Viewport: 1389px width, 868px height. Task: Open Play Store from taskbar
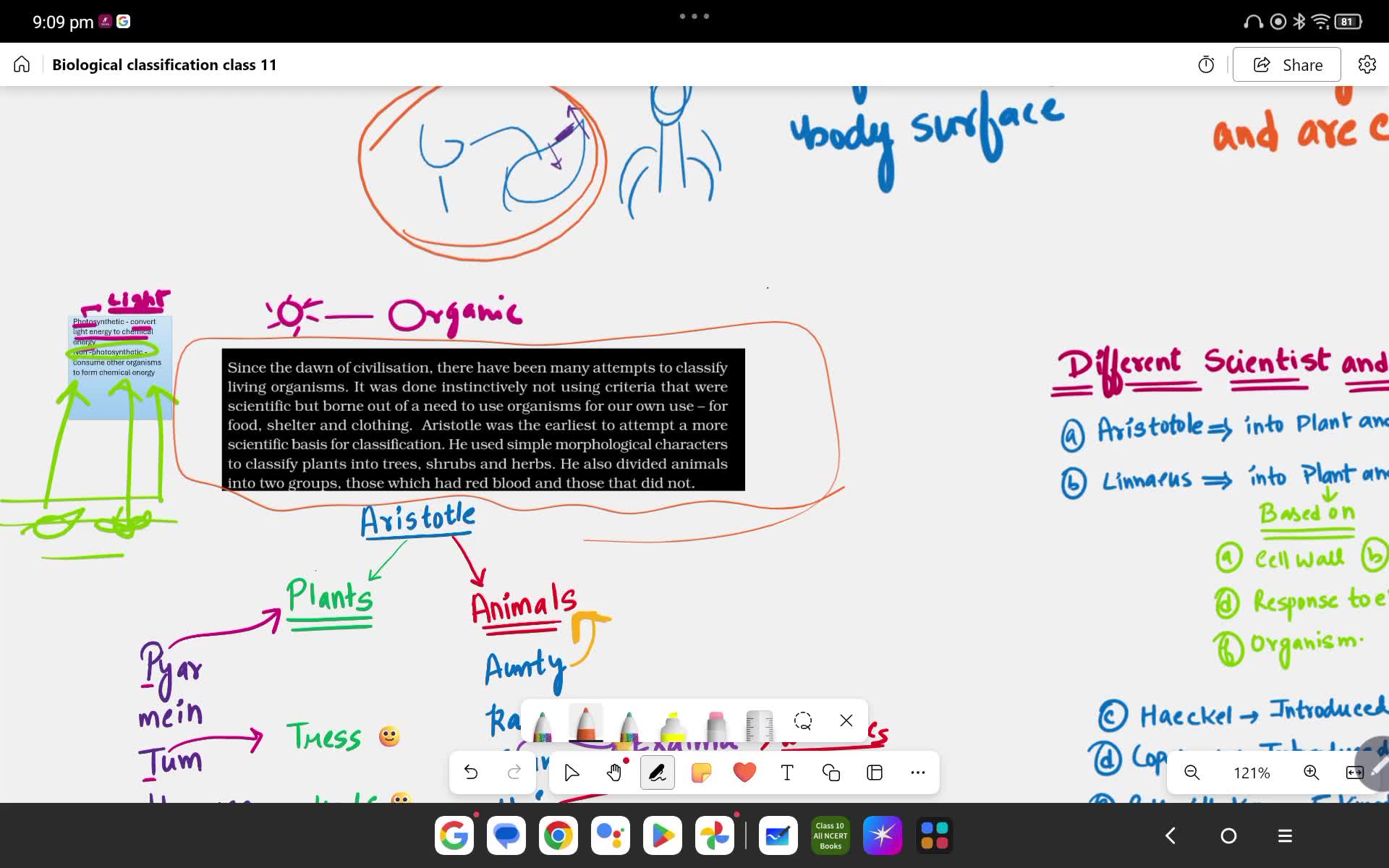tap(663, 835)
